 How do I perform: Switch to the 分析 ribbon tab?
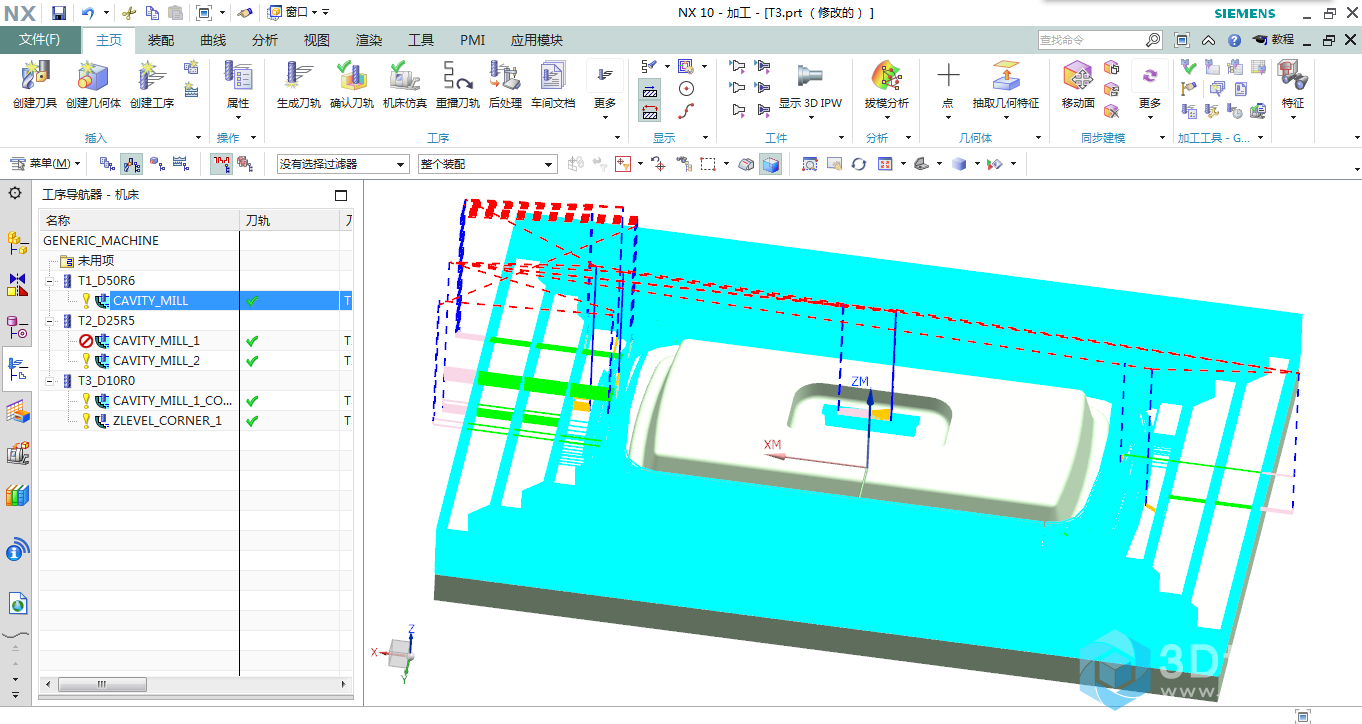tap(265, 40)
